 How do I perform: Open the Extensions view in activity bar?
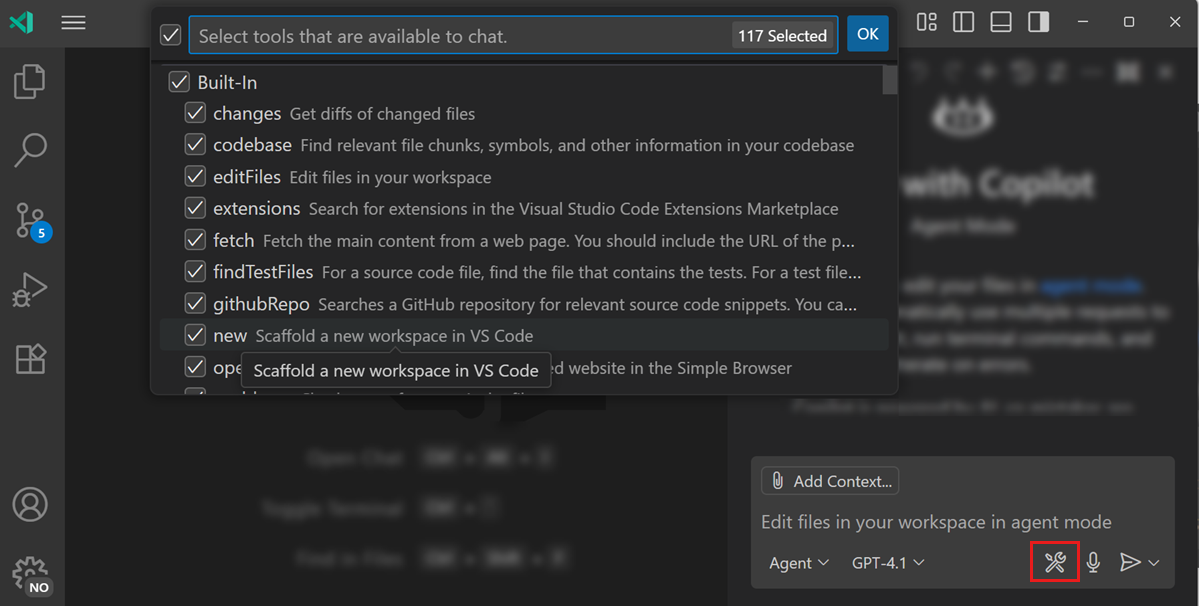31,358
